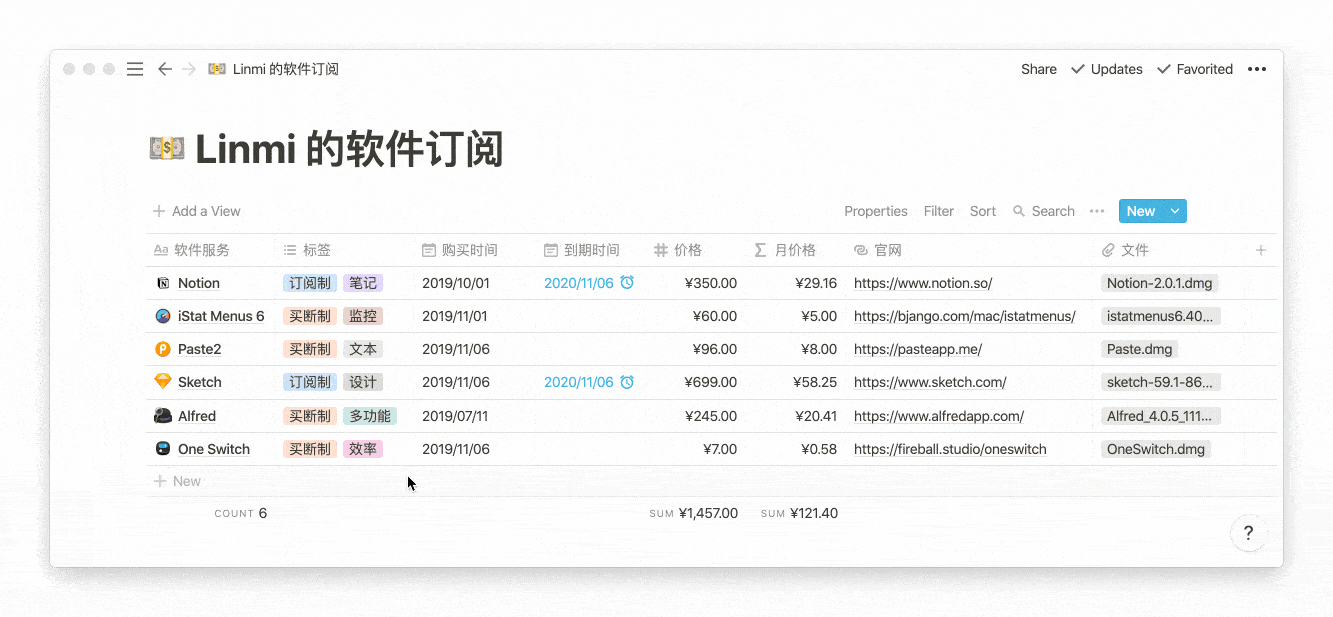The image size is (1333, 617).
Task: Open the COUNT calculation menu
Action: coord(240,513)
